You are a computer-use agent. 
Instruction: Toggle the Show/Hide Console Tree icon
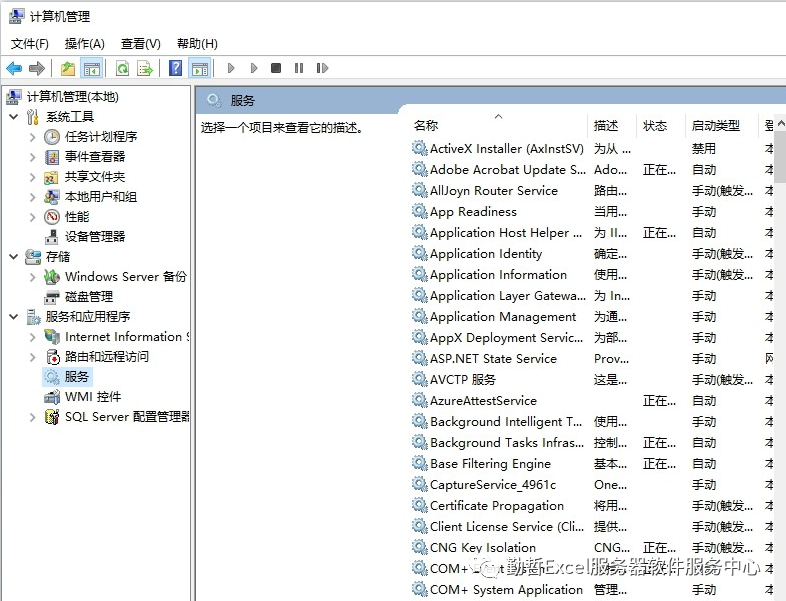(x=92, y=68)
